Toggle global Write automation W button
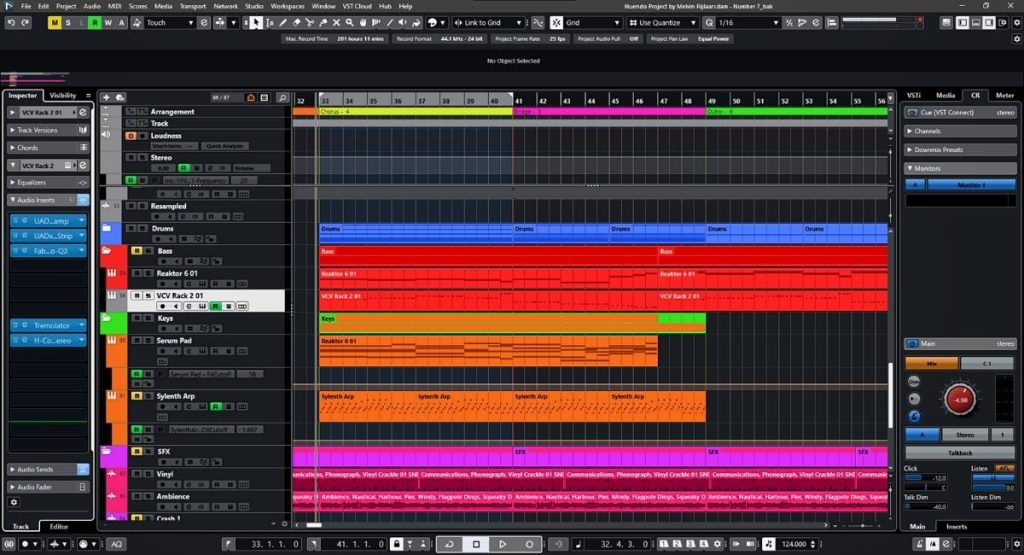Image resolution: width=1024 pixels, height=555 pixels. point(108,23)
